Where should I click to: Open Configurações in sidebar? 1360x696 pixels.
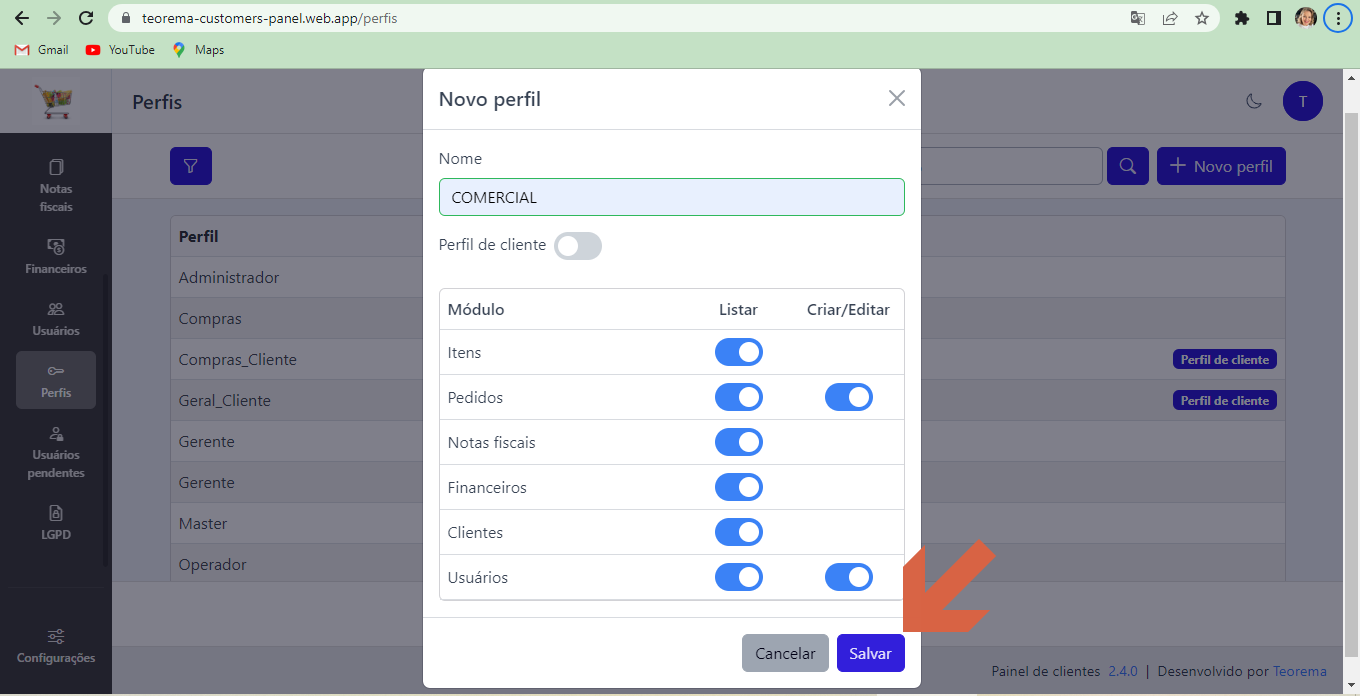pyautogui.click(x=56, y=646)
